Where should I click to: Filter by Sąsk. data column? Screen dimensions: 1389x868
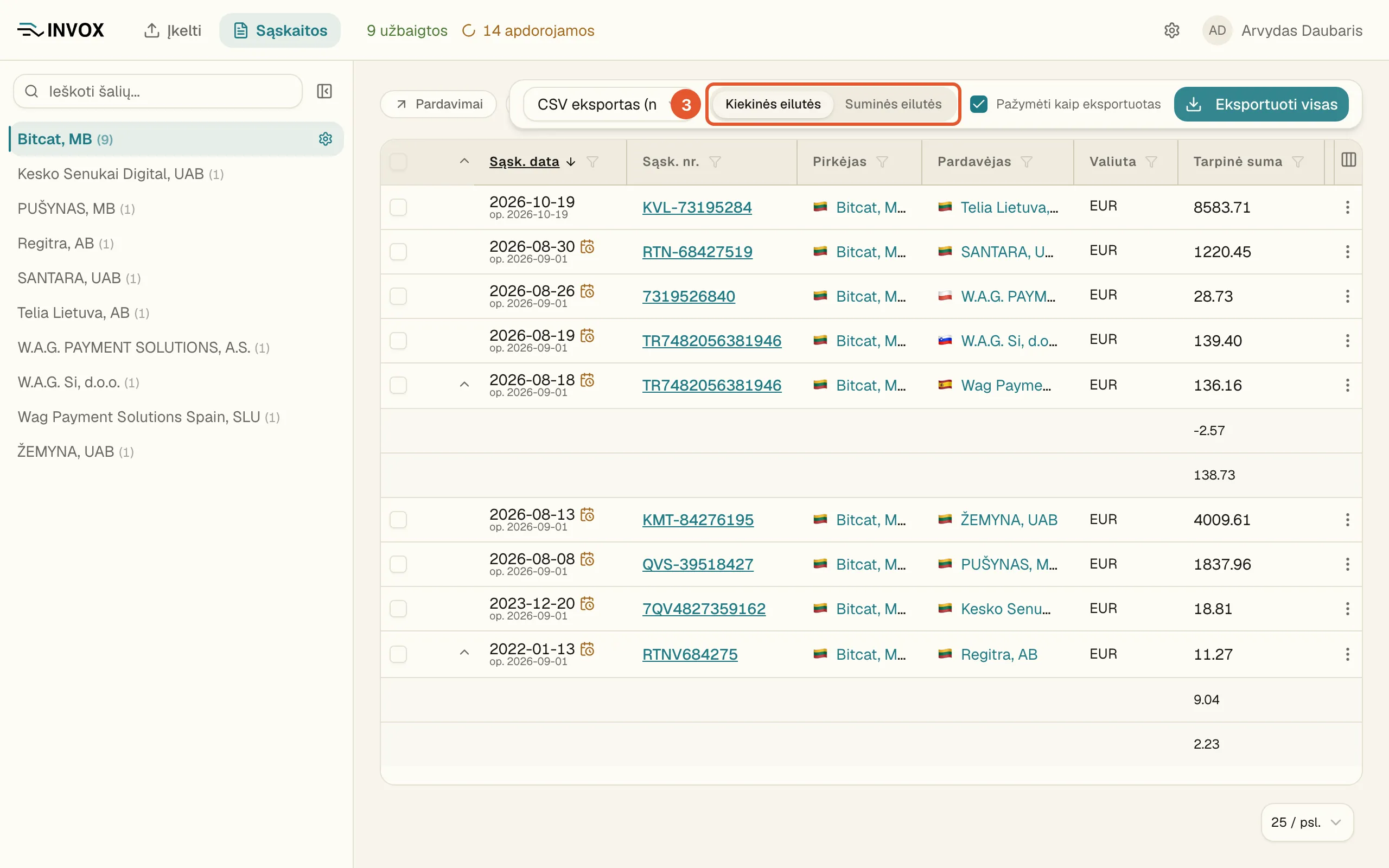click(592, 162)
